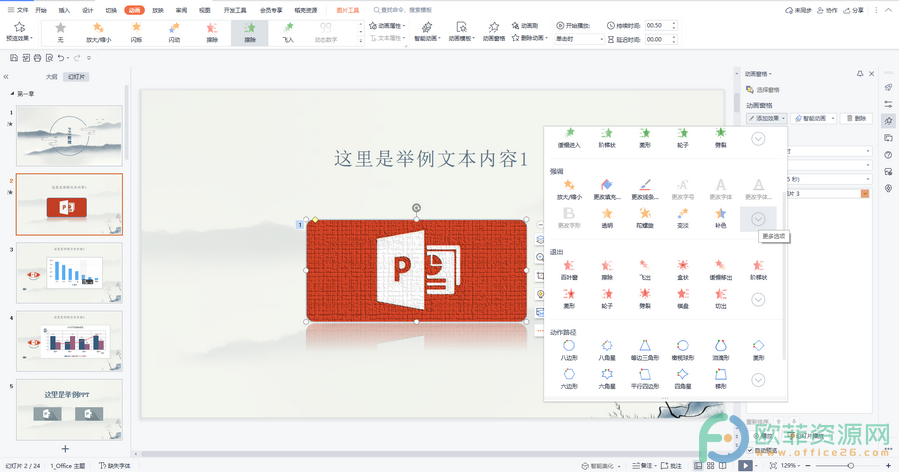Apply 盒状 exit effect in popup
Screen dimensions: 899x472
click(x=683, y=270)
